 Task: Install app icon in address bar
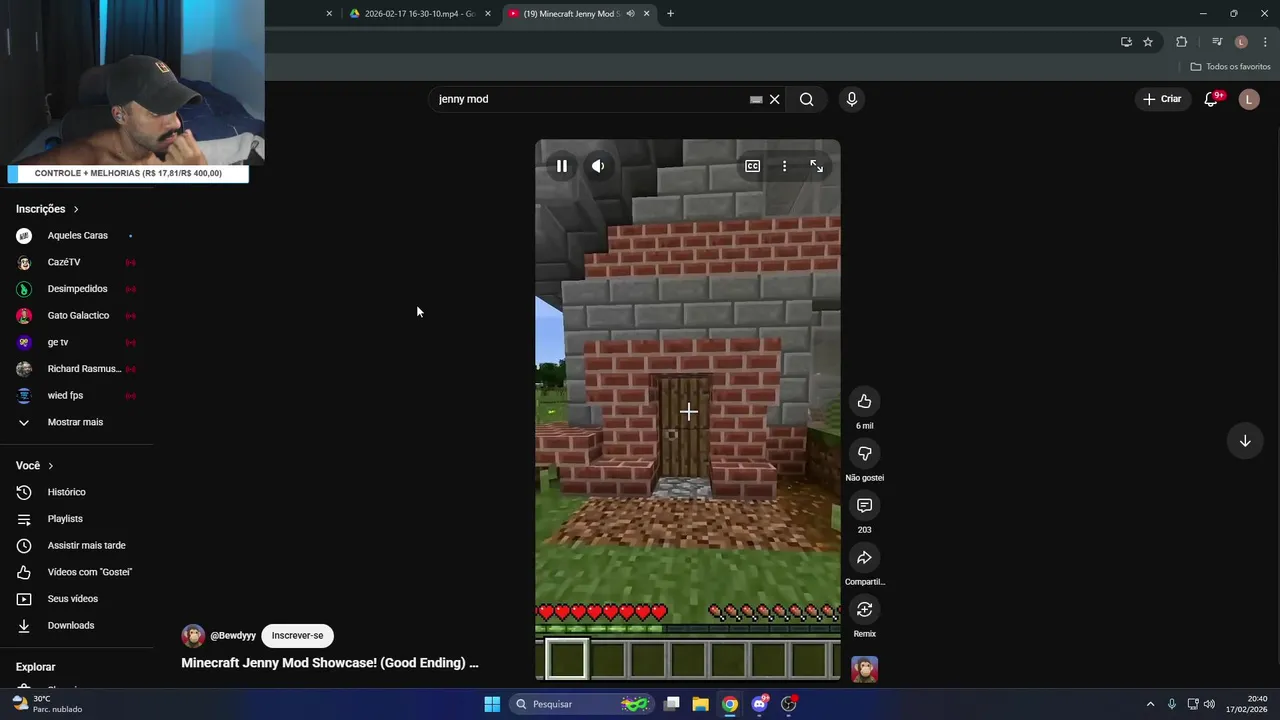1126,42
